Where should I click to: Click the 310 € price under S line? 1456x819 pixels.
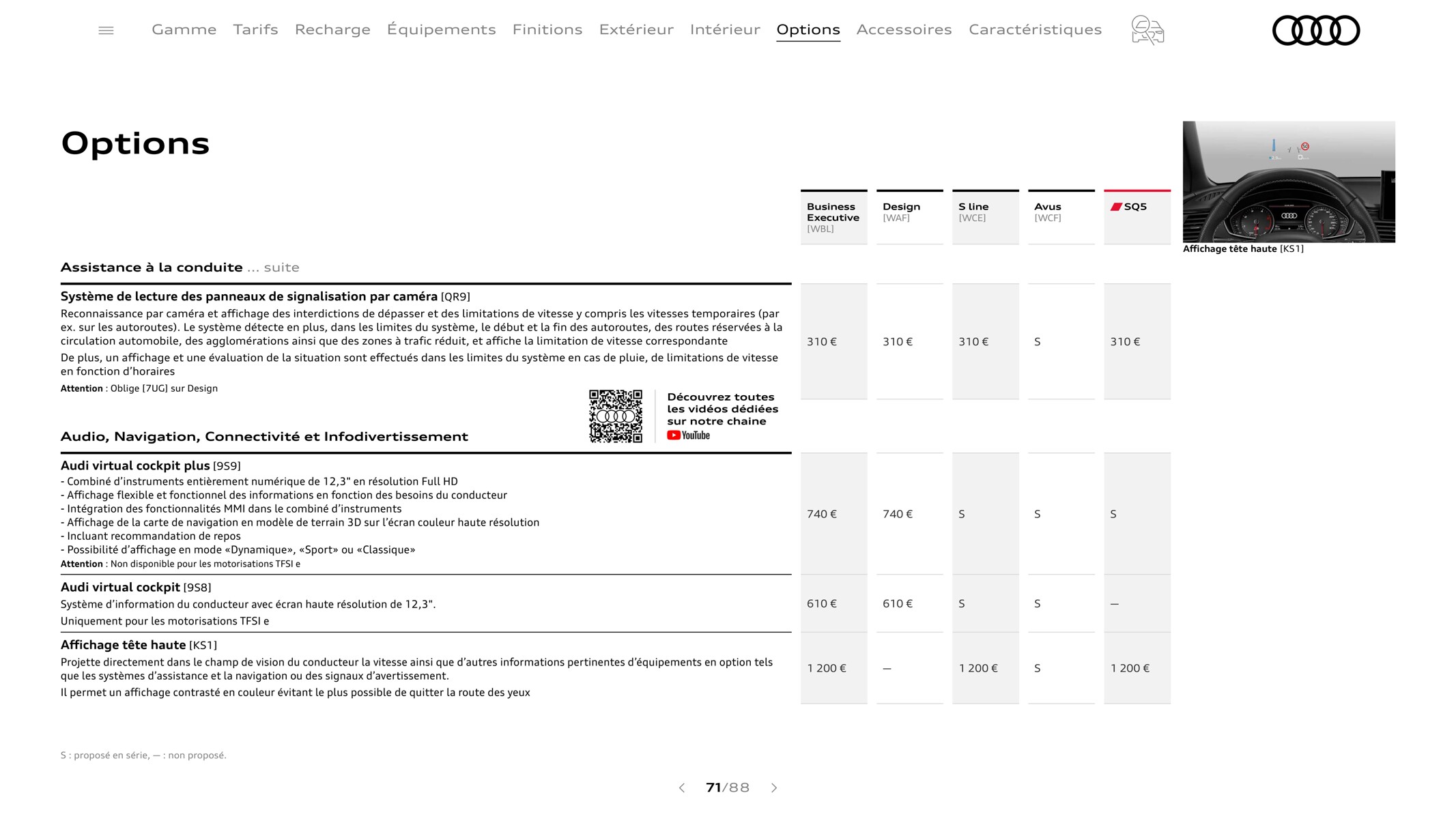(973, 342)
